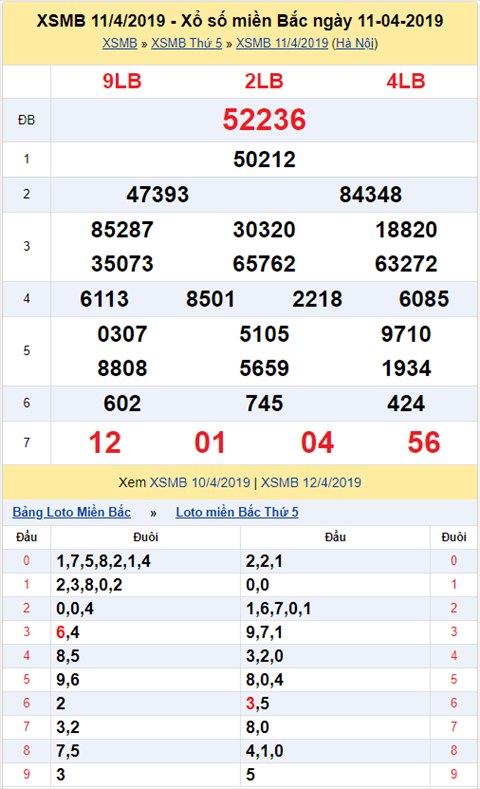The height and width of the screenshot is (789, 480).
Task: View XSMB 12/4/2019 next day results
Action: (311, 483)
